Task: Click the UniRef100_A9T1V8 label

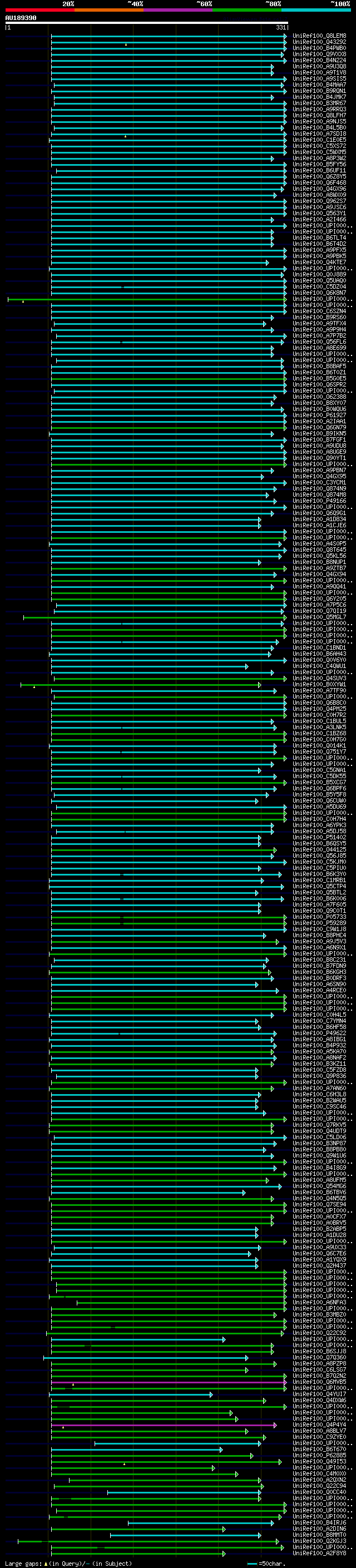Action: 319,72
